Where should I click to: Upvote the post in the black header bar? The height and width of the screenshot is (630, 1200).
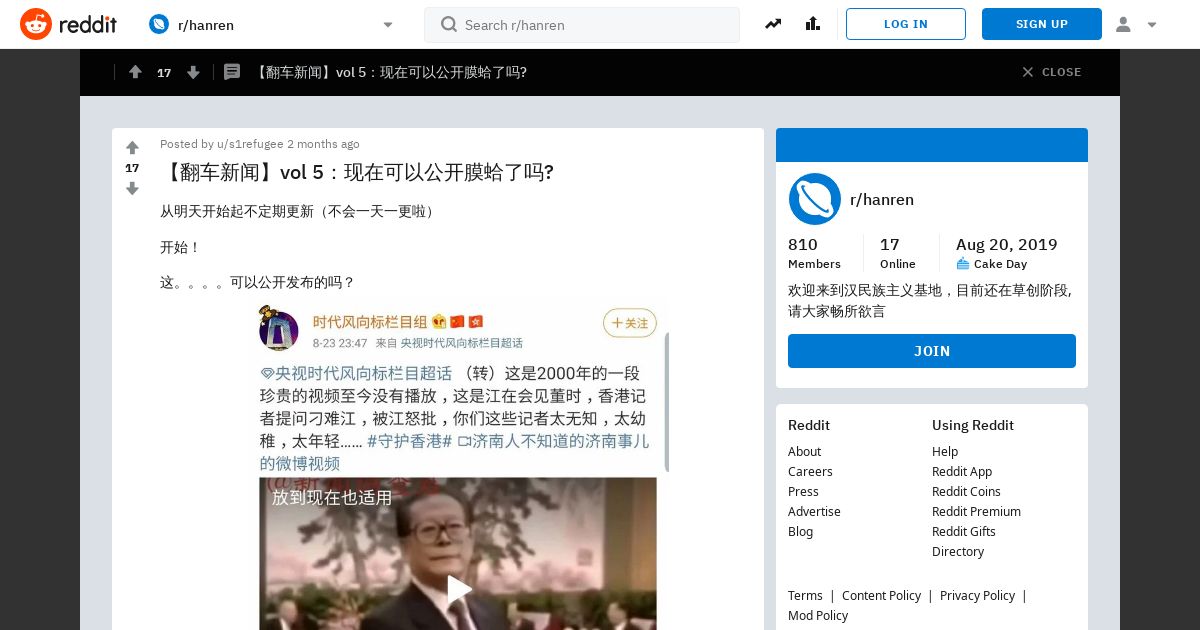point(135,72)
